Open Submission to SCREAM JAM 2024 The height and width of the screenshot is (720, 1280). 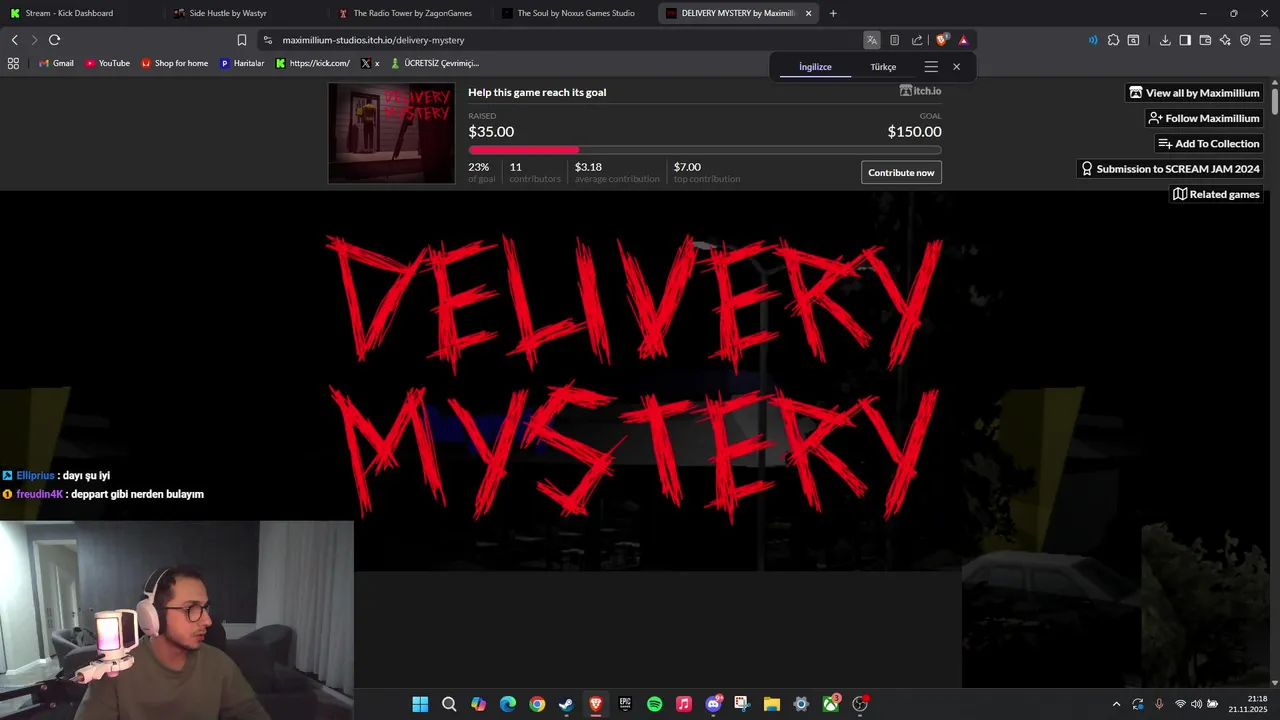(x=1169, y=169)
